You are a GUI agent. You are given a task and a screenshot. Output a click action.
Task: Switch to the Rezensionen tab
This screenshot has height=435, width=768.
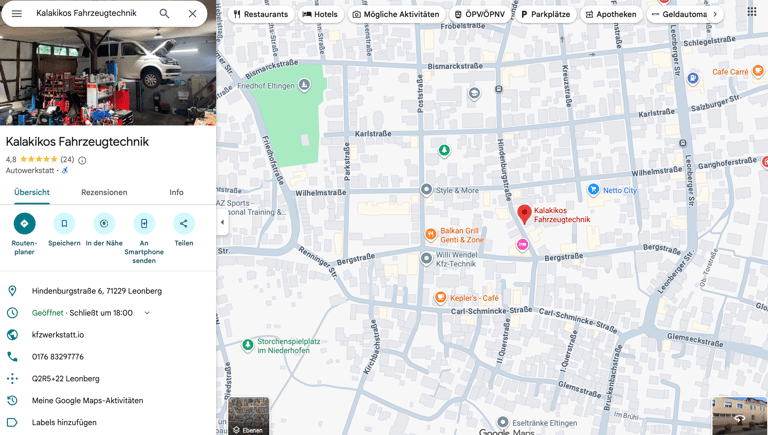coord(104,193)
